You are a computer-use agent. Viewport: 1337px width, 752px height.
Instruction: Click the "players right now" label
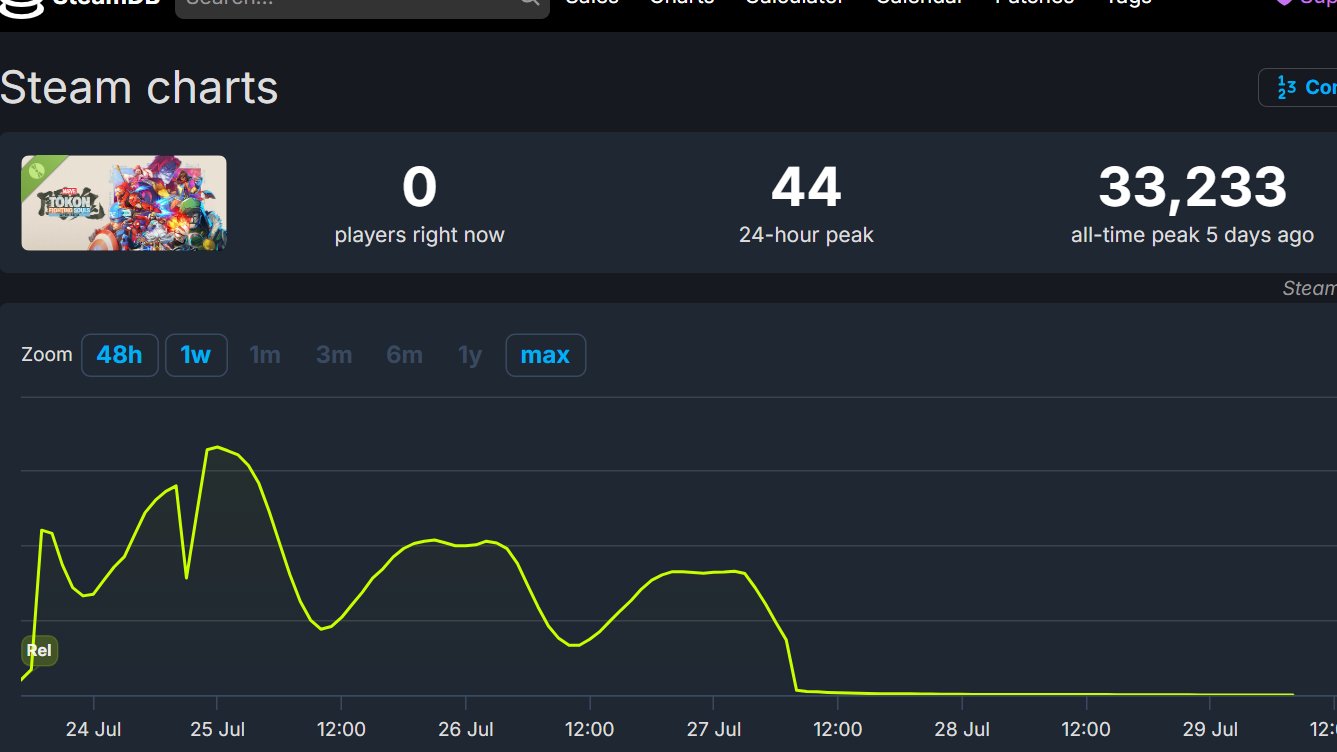tap(420, 235)
